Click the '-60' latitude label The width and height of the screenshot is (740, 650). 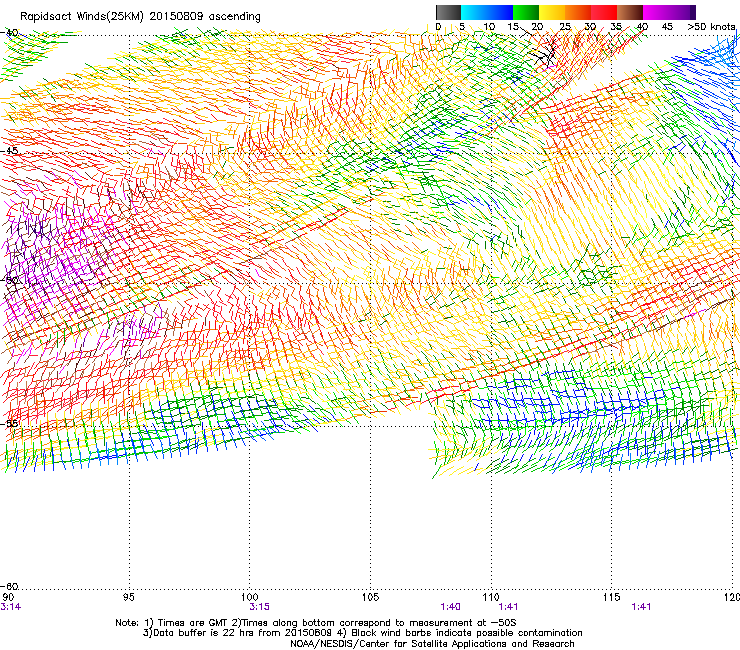pyautogui.click(x=9, y=586)
